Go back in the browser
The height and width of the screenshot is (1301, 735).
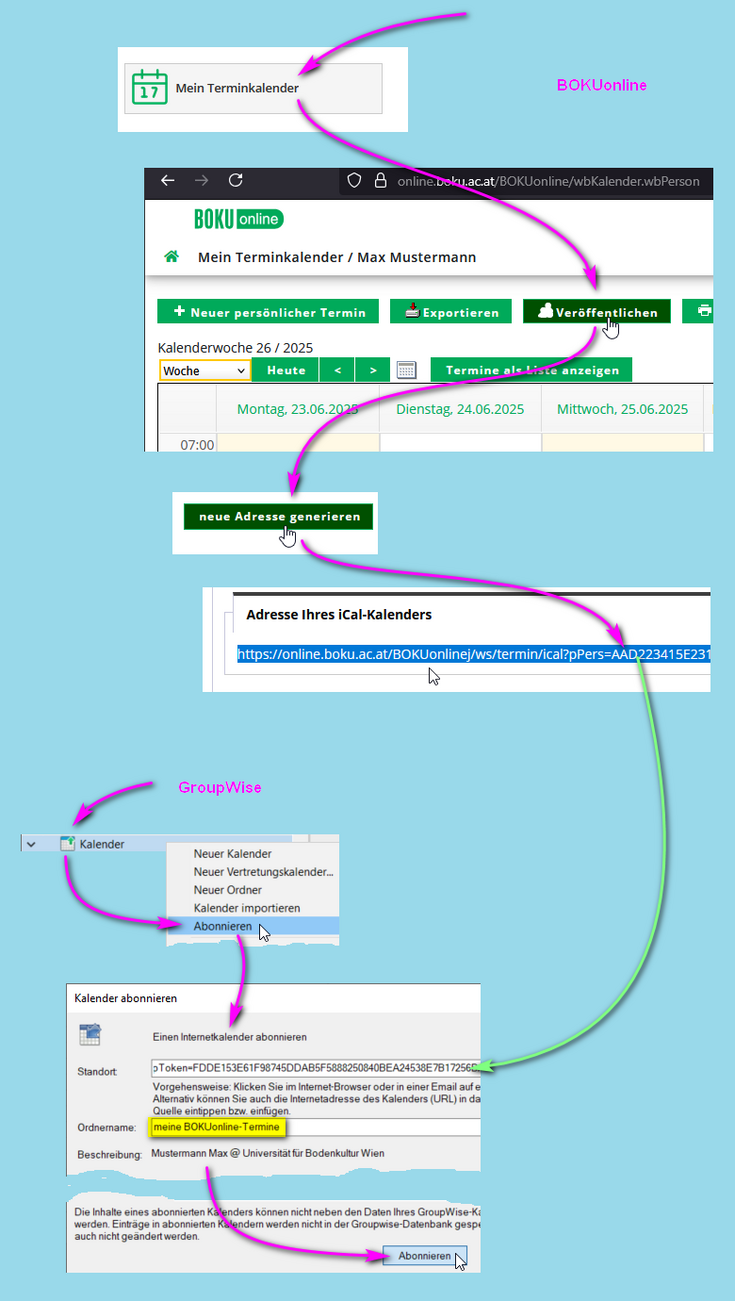(168, 180)
